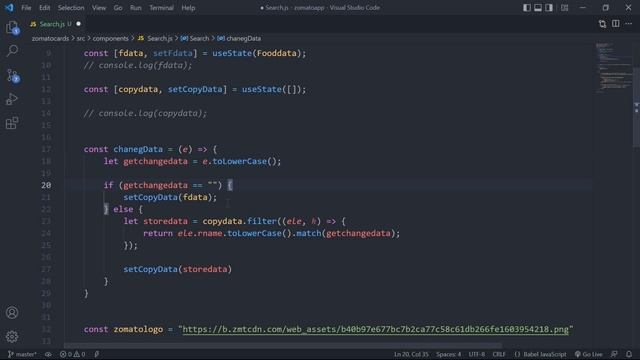Click toLowerCase on line 18
The height and width of the screenshot is (360, 640).
(x=240, y=161)
